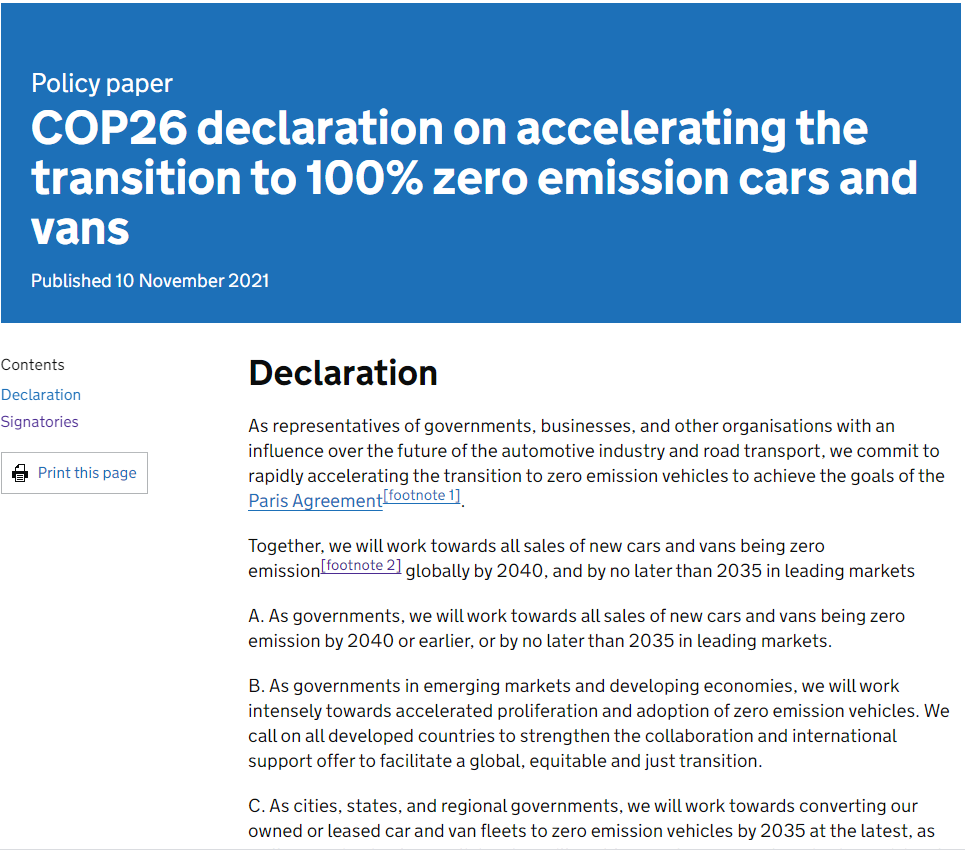Click paragraph B about emerging markets
The height and width of the screenshot is (856, 965).
(598, 723)
